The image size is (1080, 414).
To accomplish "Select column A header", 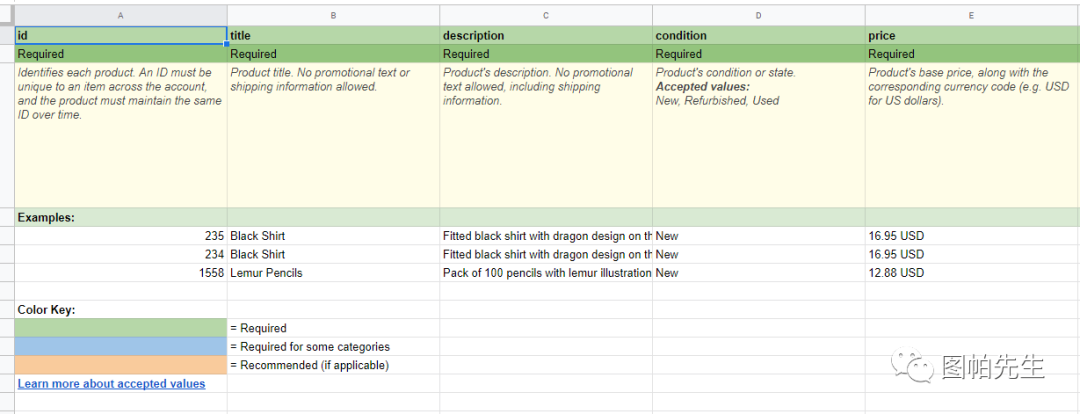I will click(121, 15).
